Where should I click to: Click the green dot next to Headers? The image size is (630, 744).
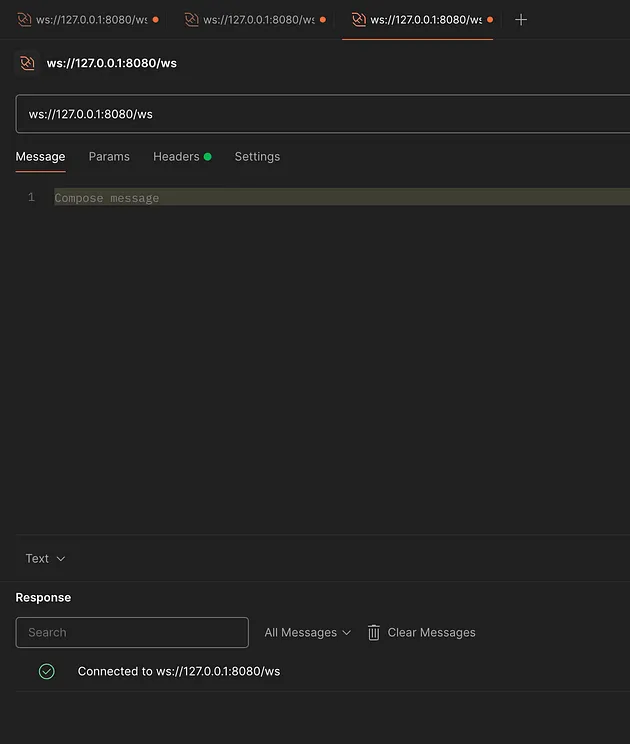point(208,157)
